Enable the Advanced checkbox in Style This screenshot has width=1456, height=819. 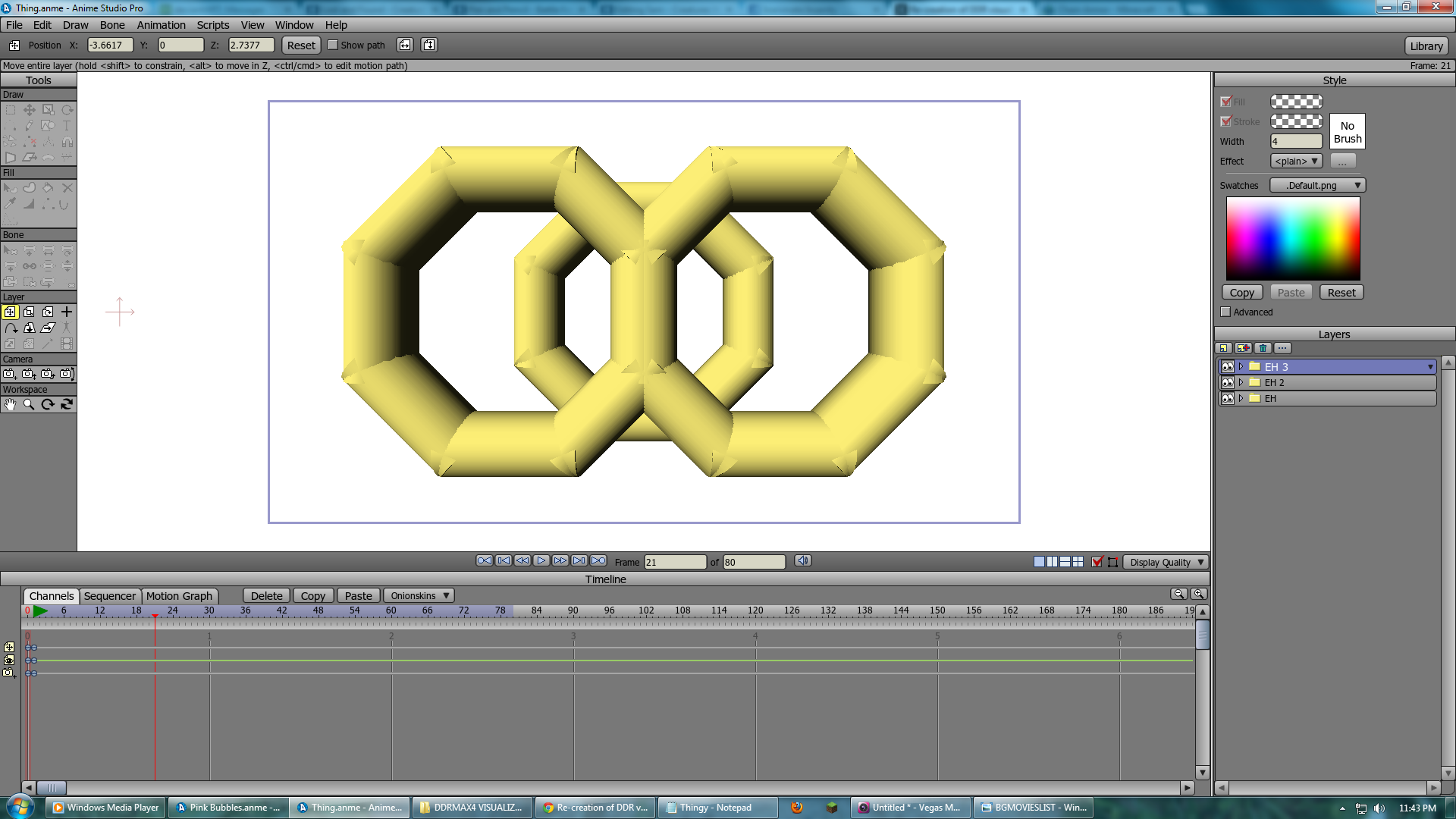pos(1225,312)
